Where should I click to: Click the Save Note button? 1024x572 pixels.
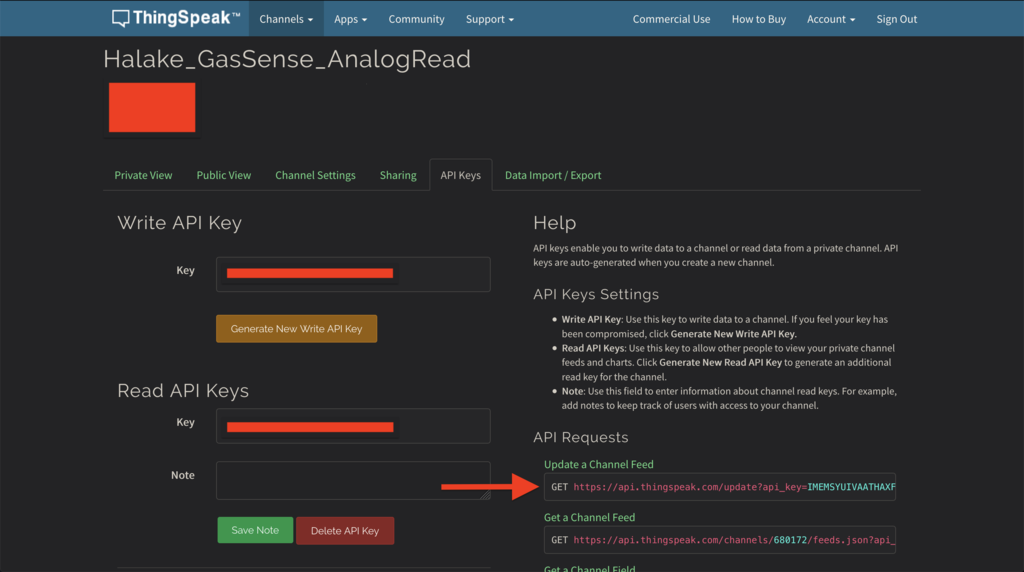255,530
